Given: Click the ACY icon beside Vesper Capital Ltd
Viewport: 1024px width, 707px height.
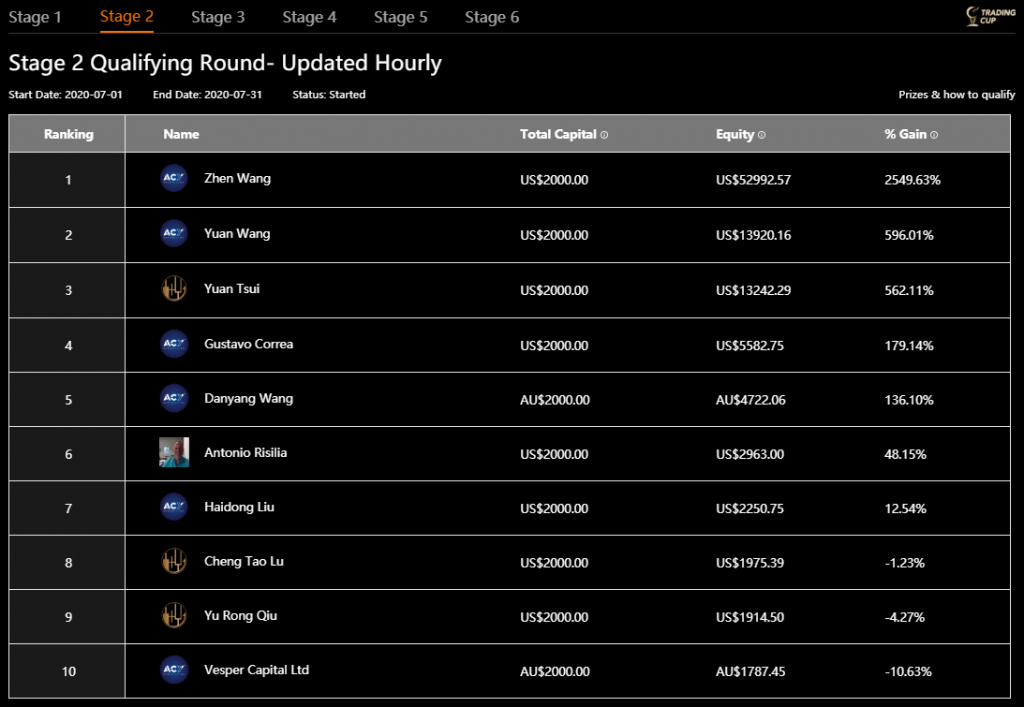Looking at the screenshot, I should click(173, 670).
